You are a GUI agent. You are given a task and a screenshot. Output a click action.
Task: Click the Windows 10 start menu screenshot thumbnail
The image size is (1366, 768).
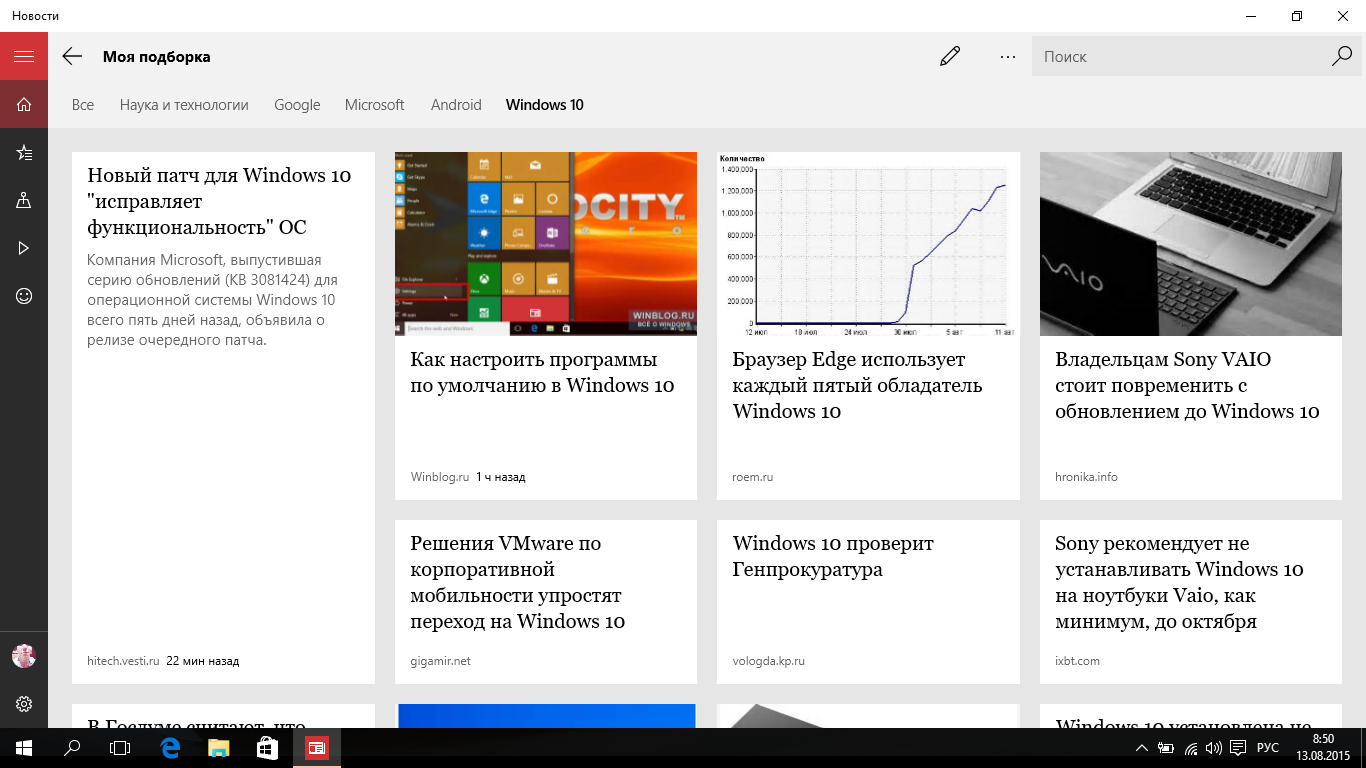tap(546, 244)
